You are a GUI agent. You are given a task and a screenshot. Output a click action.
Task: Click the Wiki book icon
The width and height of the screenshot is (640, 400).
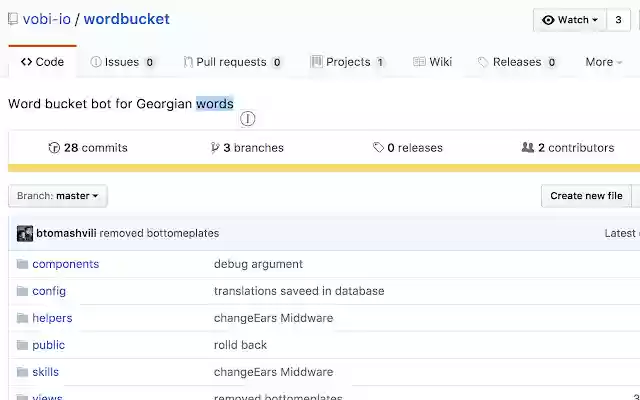419,62
